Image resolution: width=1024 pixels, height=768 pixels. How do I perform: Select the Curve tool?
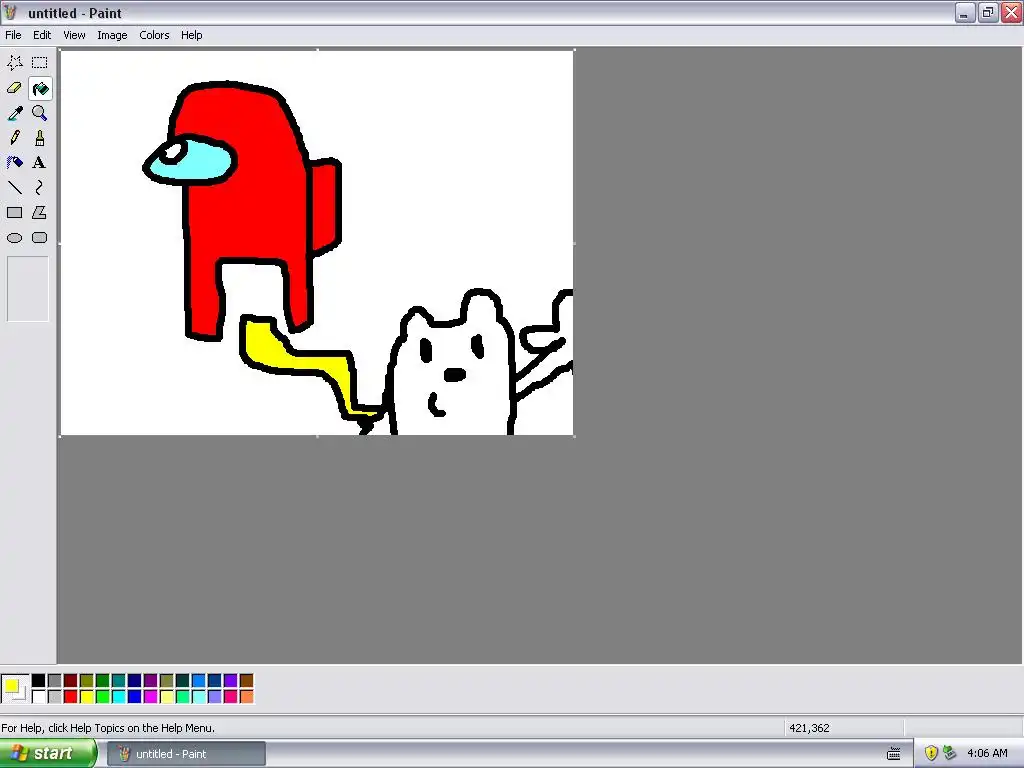40,187
